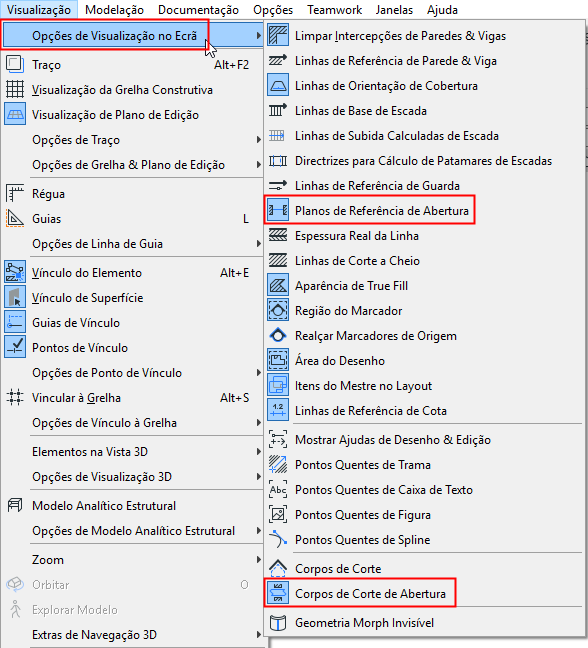This screenshot has height=648, width=588.
Task: Click the Linhas de Corte a Cheio icon
Action: [278, 261]
